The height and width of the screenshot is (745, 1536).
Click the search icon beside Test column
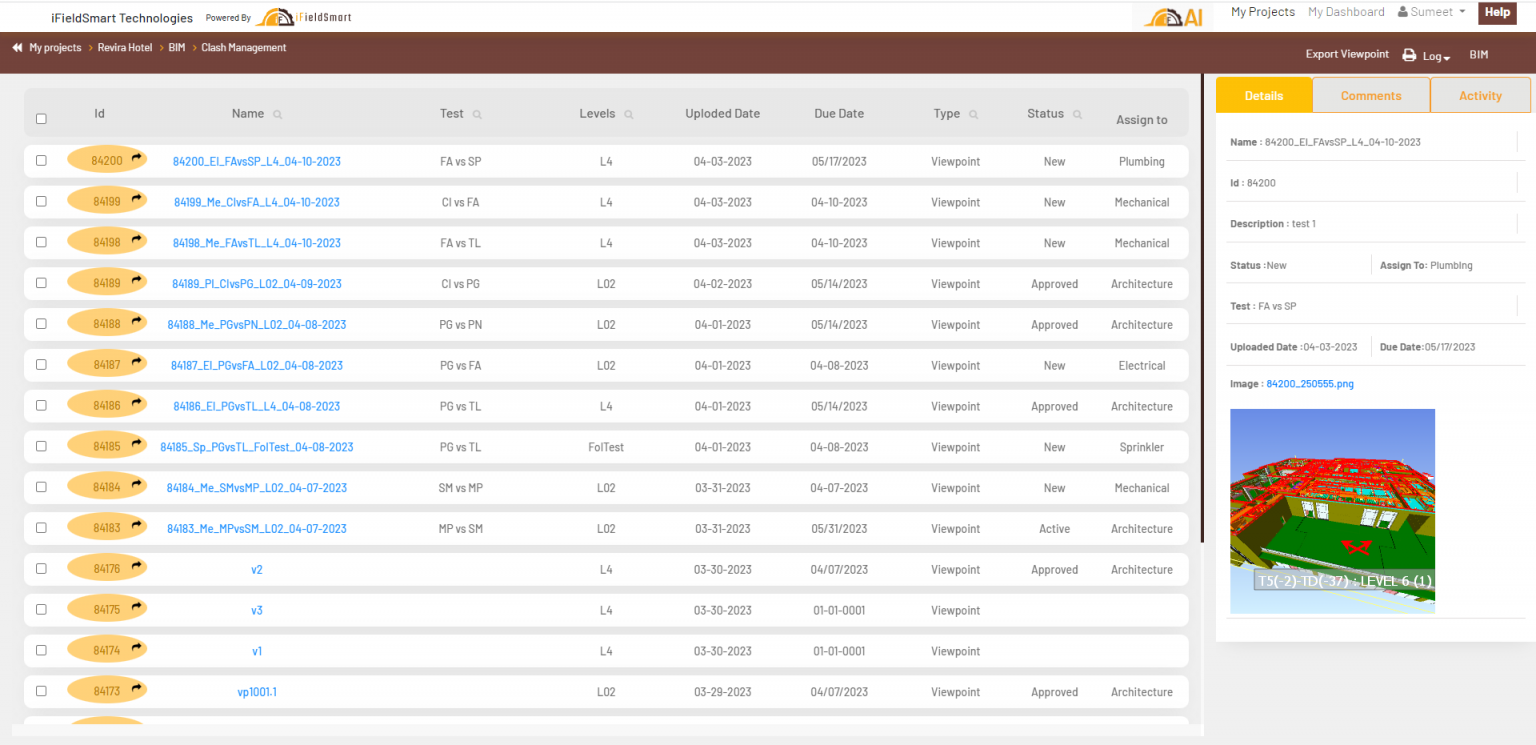click(477, 115)
